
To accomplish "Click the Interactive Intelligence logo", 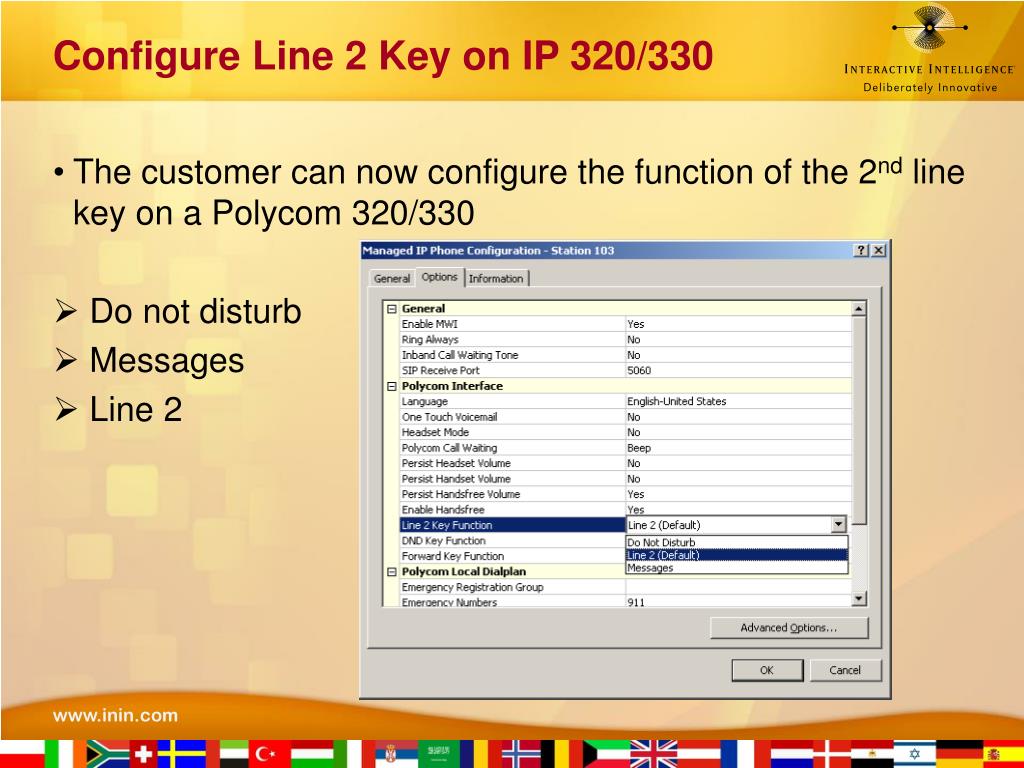I will 929,49.
